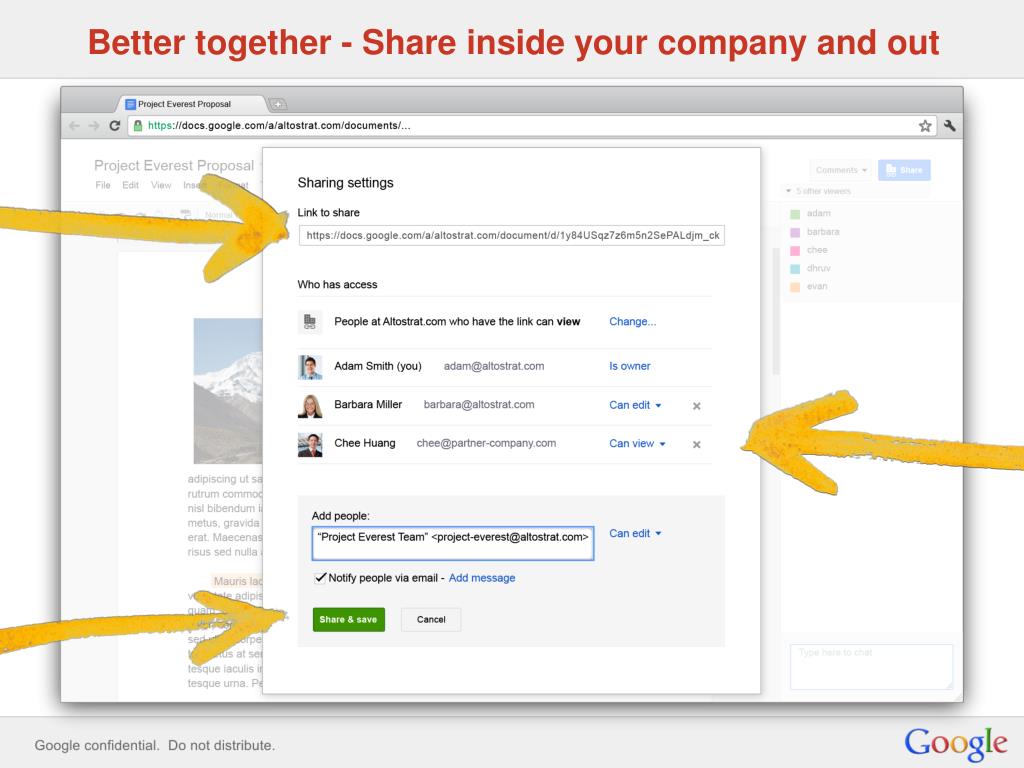
Task: Click Adam Smith's profile photo
Action: 310,367
